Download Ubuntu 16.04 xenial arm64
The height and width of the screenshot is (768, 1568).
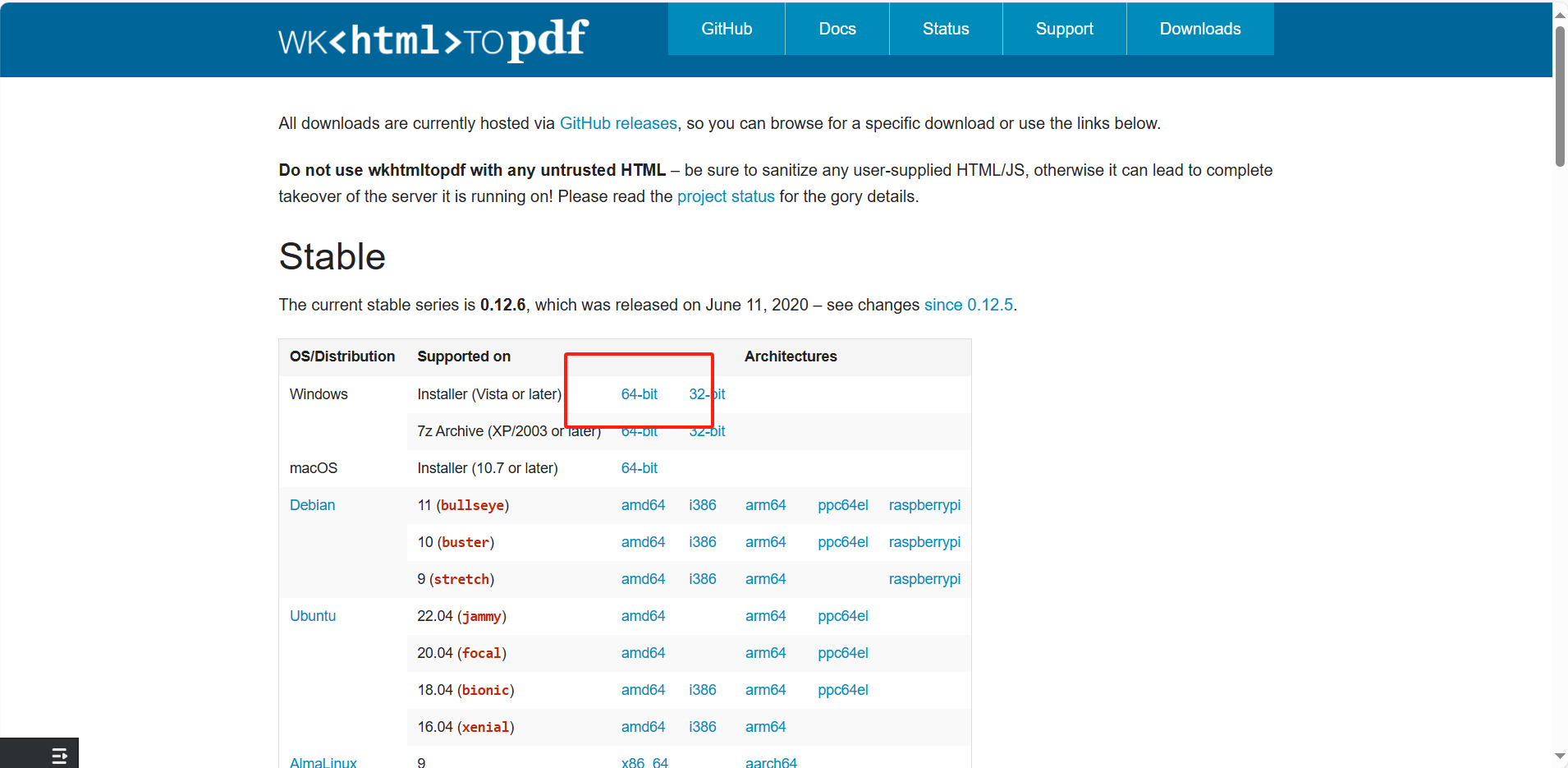[x=765, y=727]
